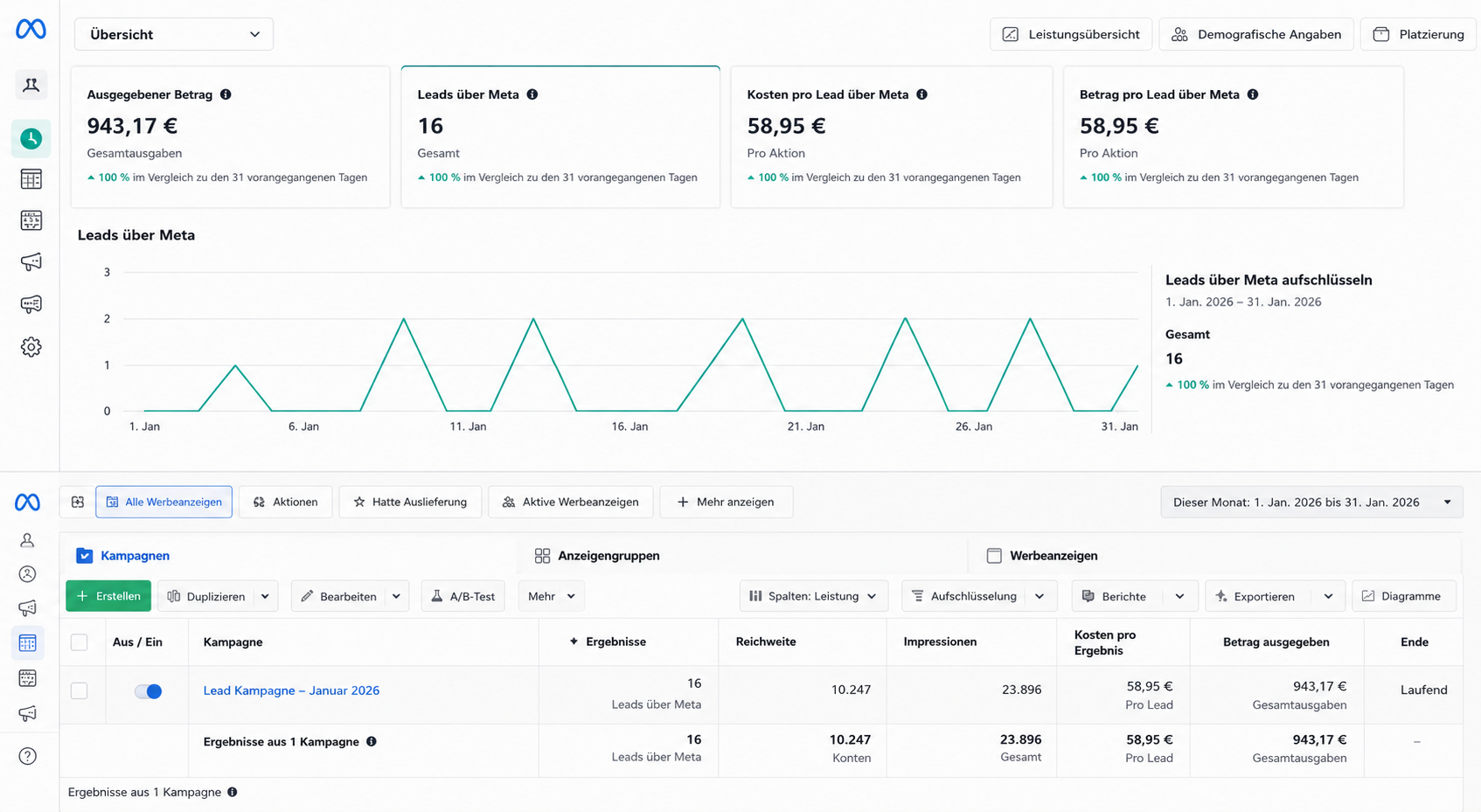The height and width of the screenshot is (812, 1481).
Task: Click the Meta logo beside the filter row
Action: [27, 502]
